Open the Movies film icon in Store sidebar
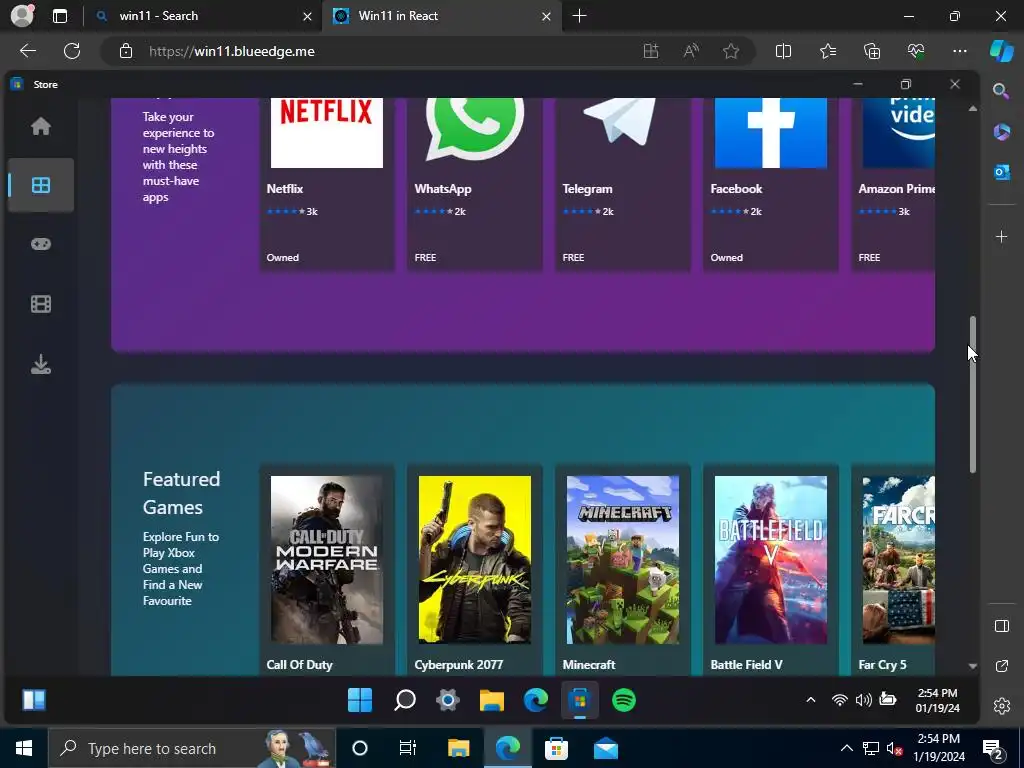The height and width of the screenshot is (768, 1024). point(40,304)
